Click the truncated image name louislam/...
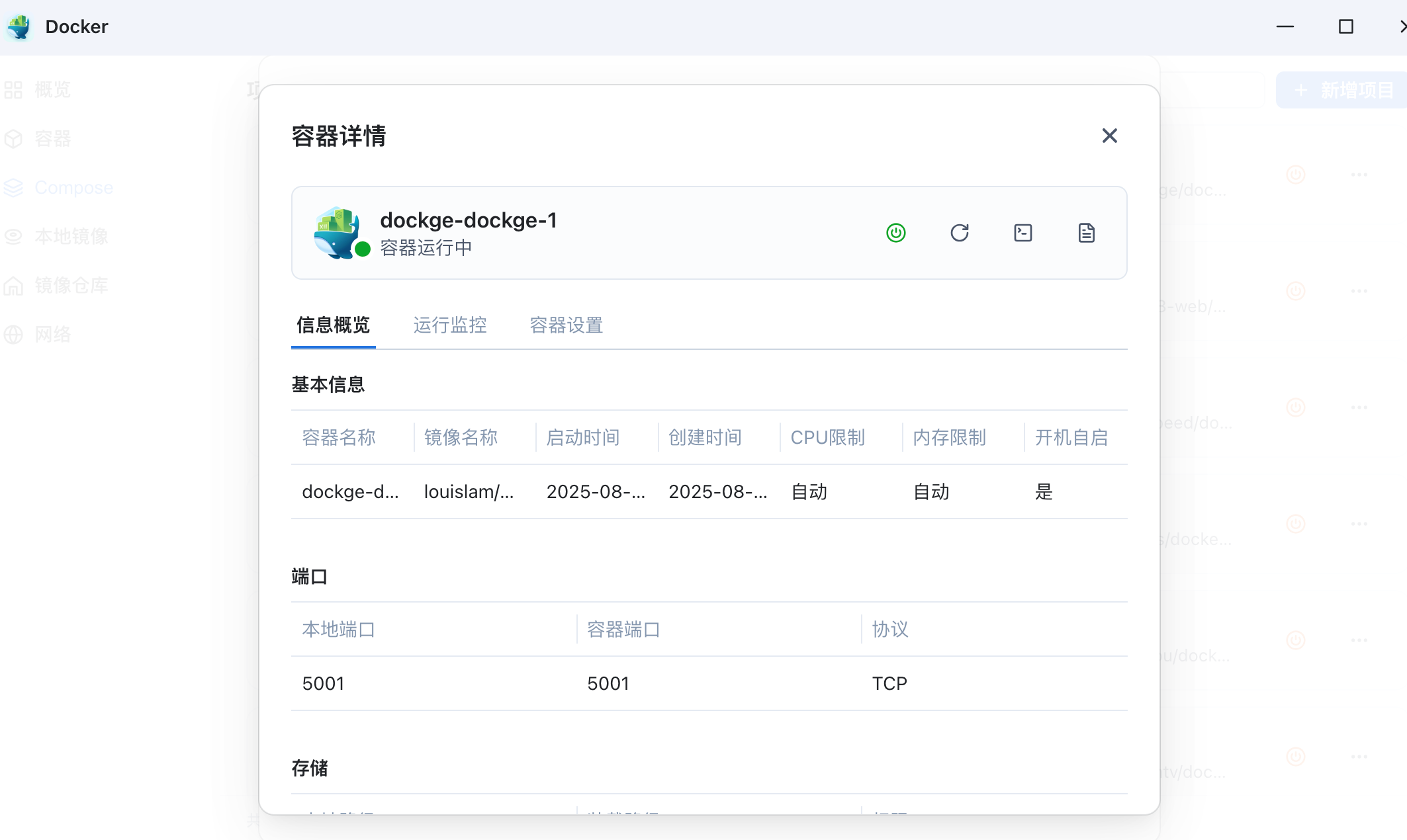The height and width of the screenshot is (840, 1407). click(x=469, y=491)
